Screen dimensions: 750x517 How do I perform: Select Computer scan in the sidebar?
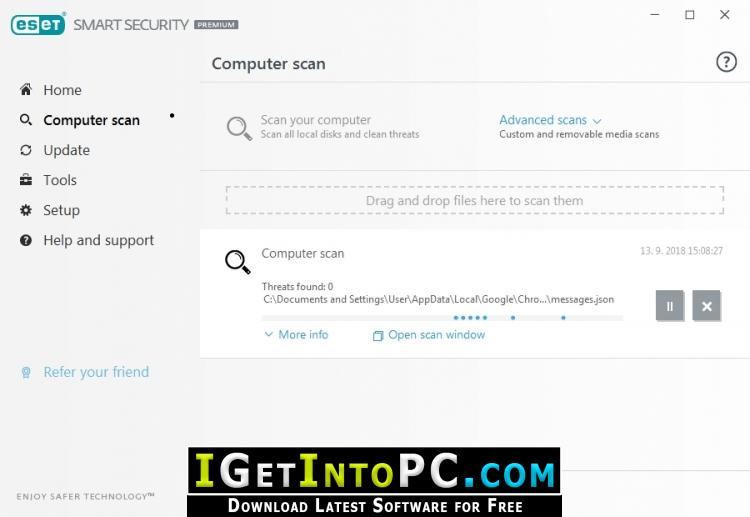pos(91,120)
